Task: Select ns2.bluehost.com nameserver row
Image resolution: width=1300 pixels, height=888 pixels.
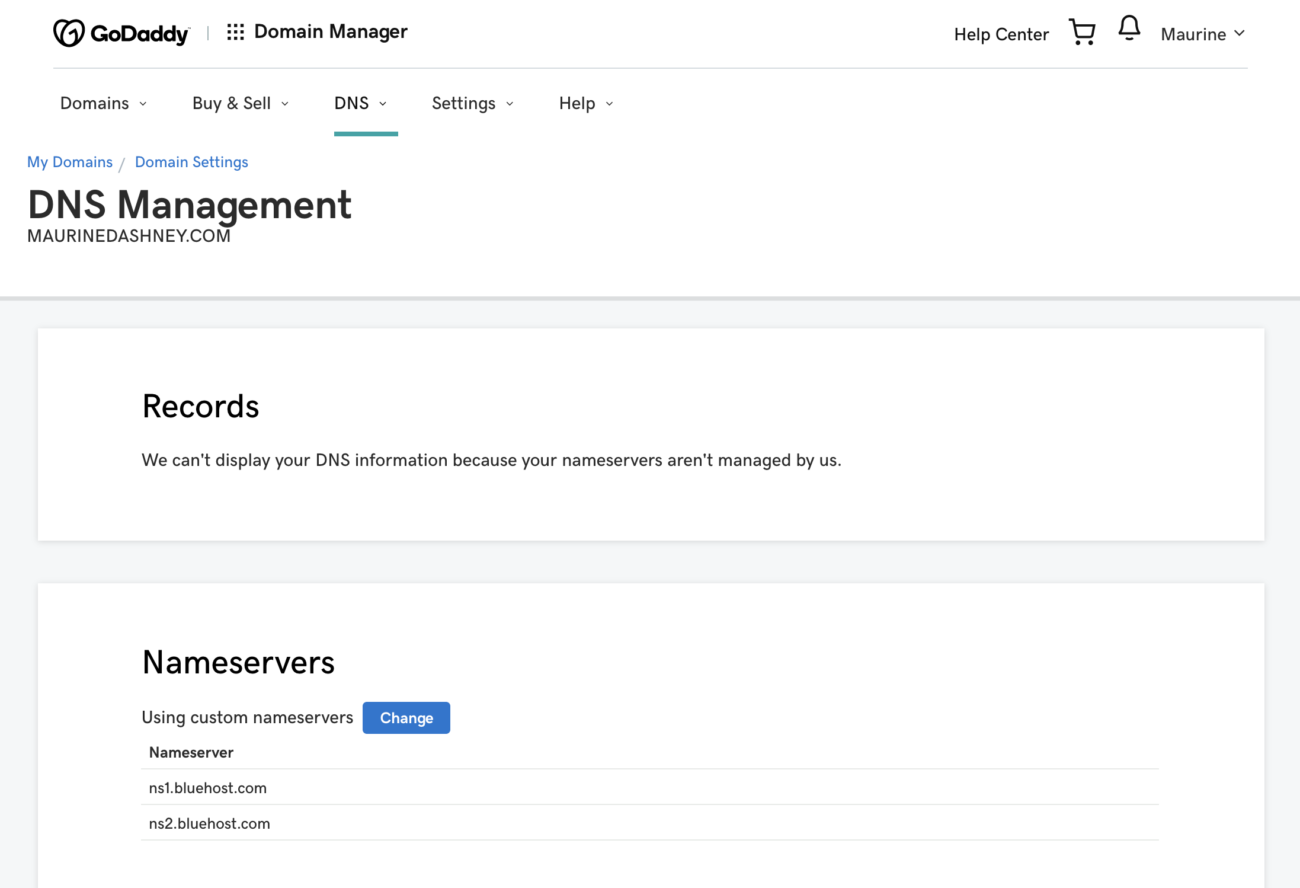Action: click(650, 824)
